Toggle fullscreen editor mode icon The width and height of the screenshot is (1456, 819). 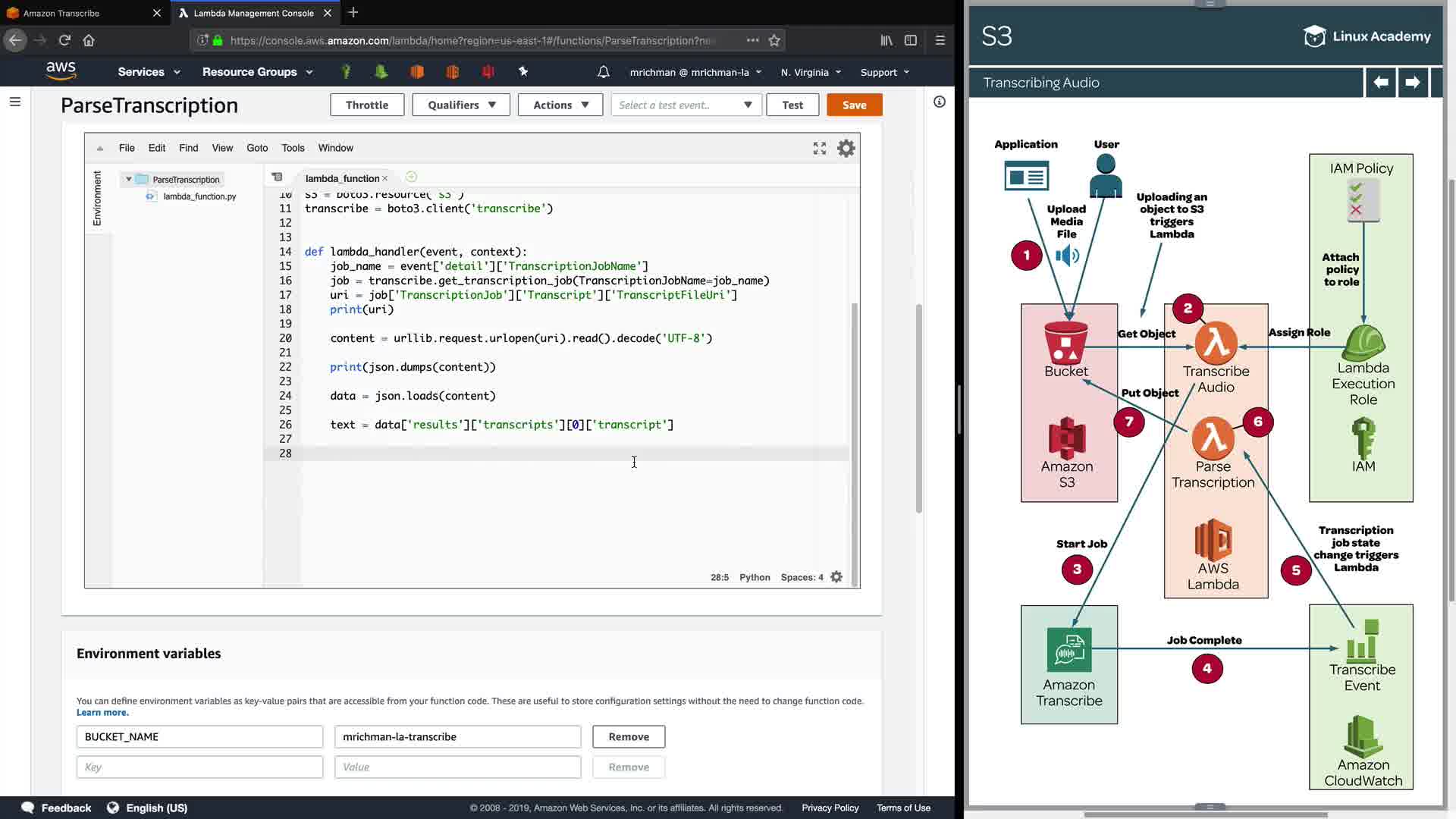click(819, 149)
